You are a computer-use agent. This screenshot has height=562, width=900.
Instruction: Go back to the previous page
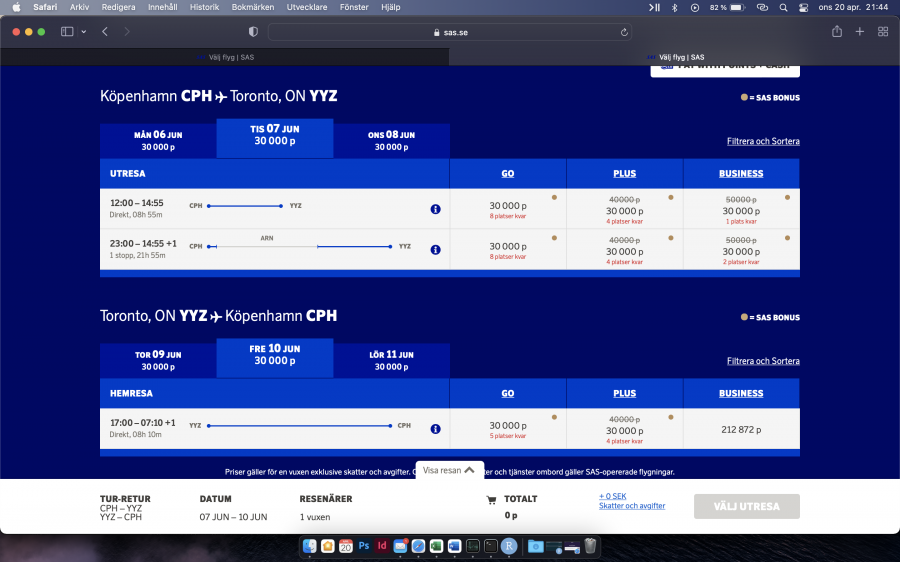(x=104, y=32)
